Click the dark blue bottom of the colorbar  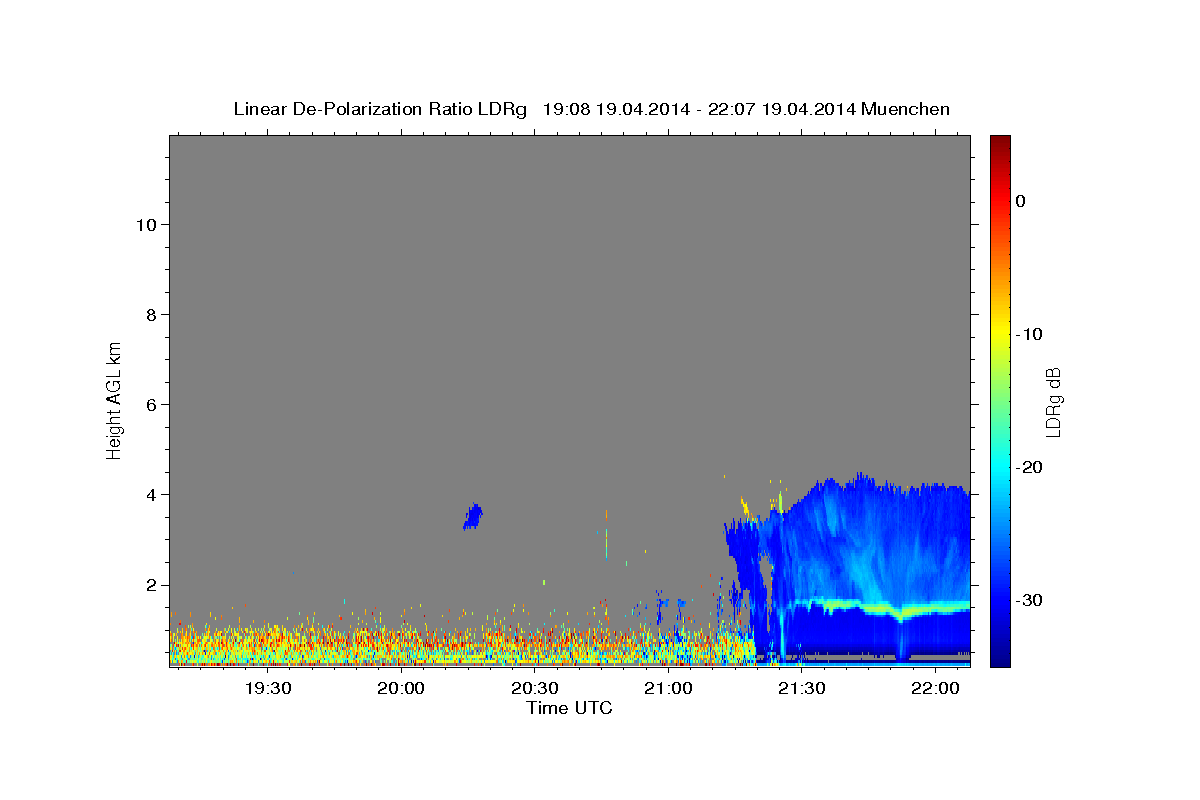(1000, 655)
